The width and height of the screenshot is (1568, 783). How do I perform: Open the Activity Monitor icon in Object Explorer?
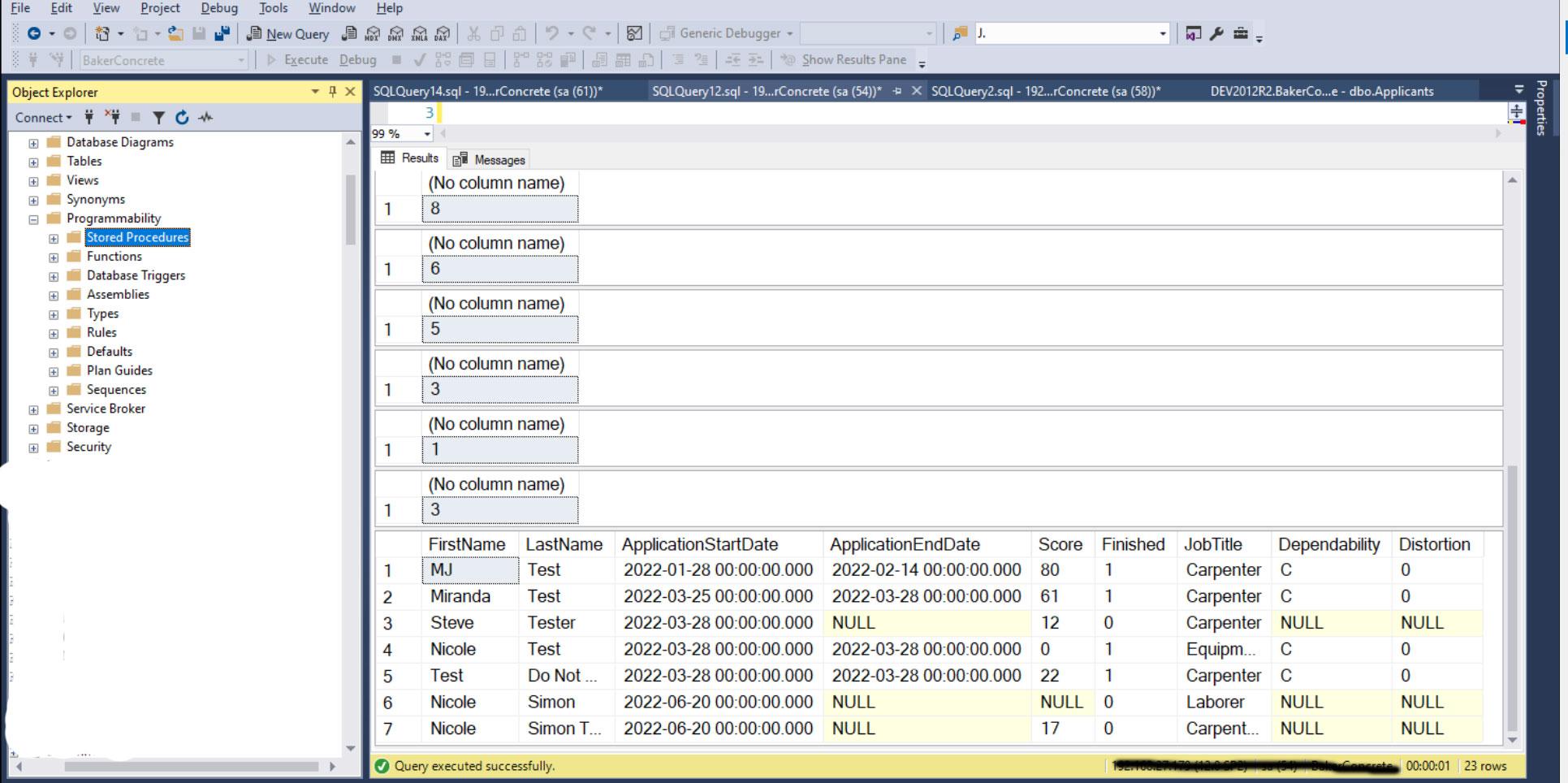click(206, 118)
